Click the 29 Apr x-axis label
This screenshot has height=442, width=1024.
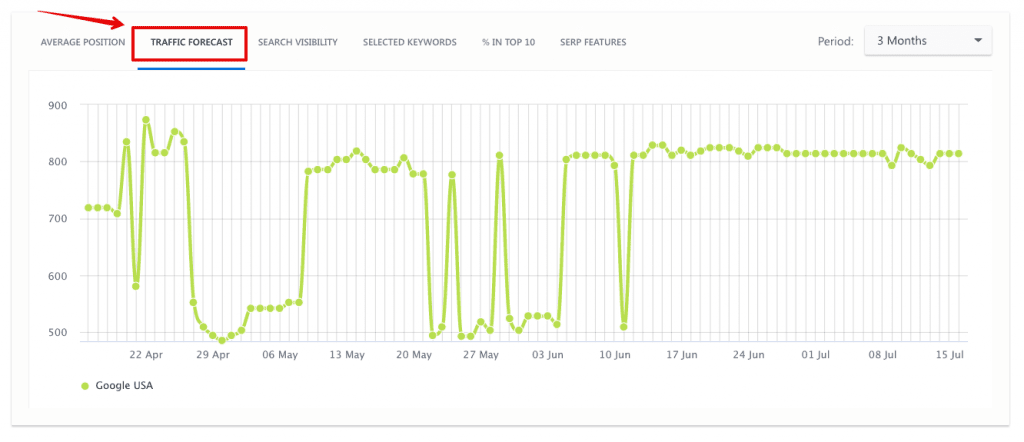tap(214, 355)
